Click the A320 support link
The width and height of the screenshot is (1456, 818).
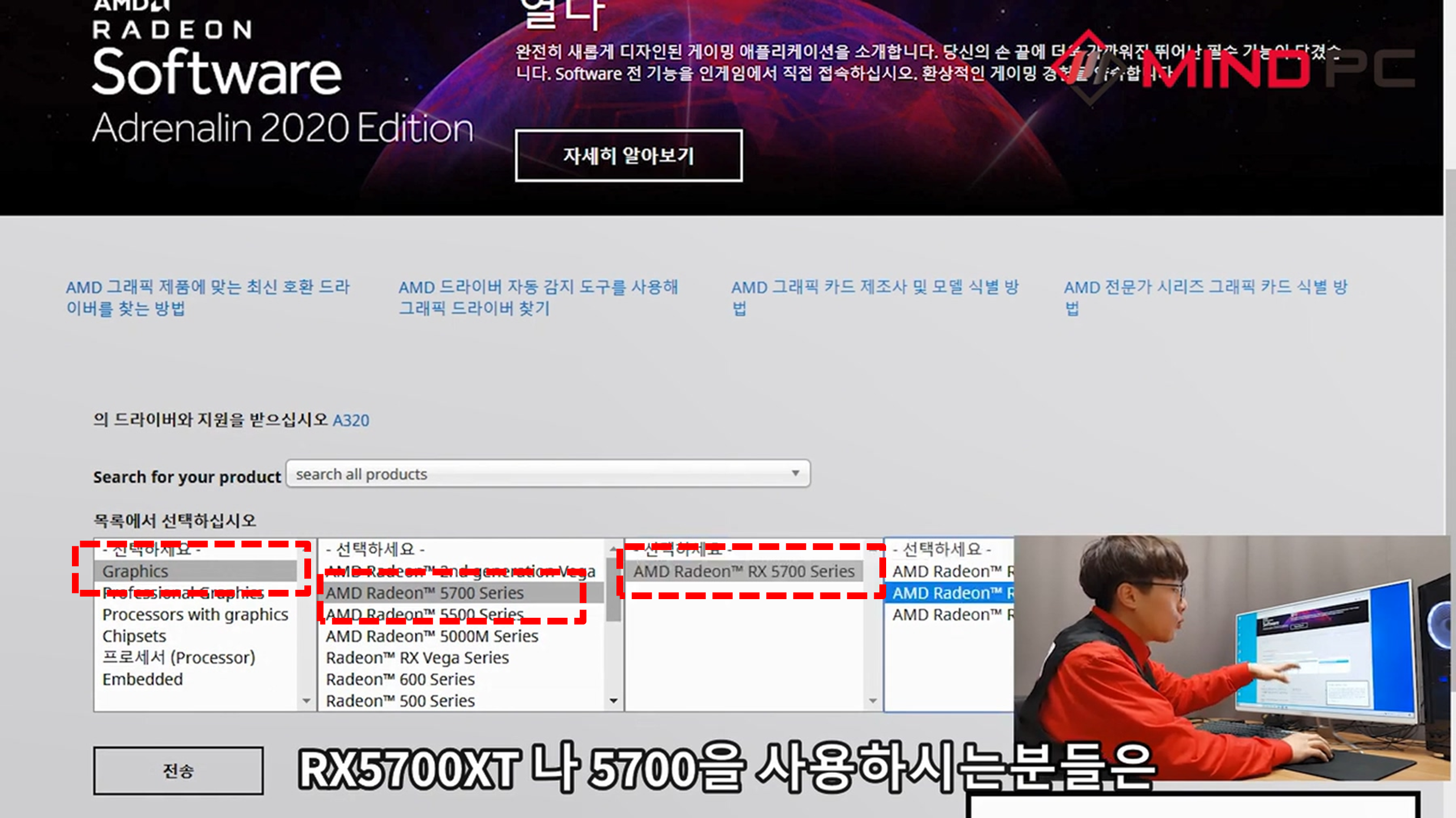click(x=350, y=420)
